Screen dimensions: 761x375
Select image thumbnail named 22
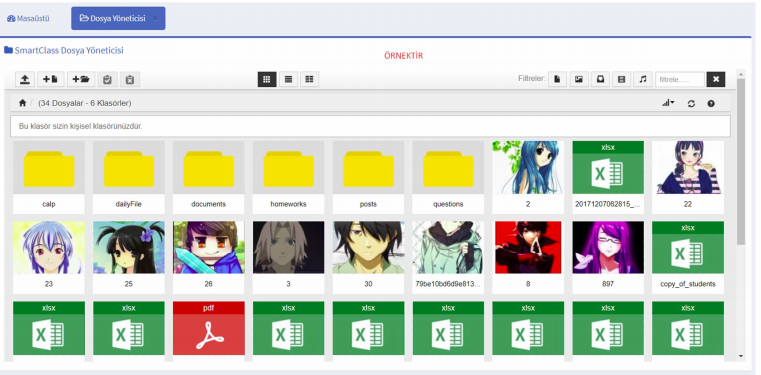(x=688, y=167)
